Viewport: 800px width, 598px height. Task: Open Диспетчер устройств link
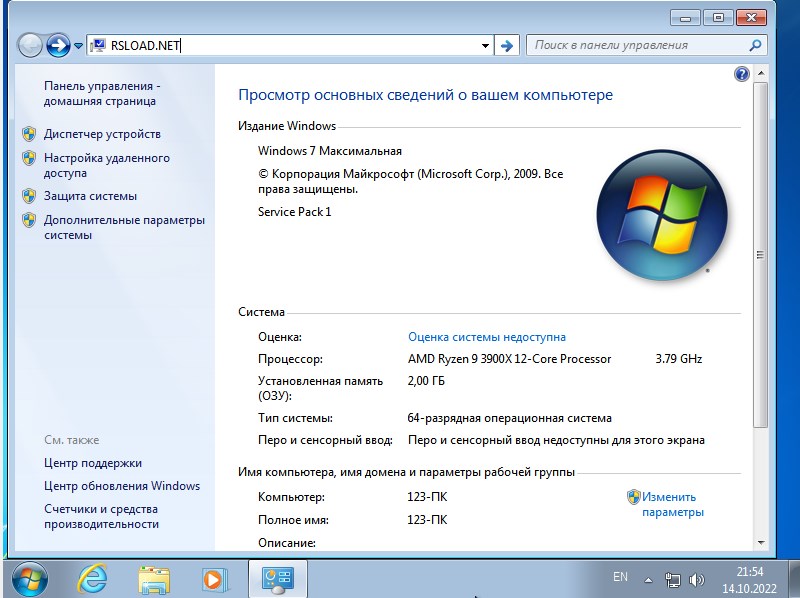pos(102,134)
